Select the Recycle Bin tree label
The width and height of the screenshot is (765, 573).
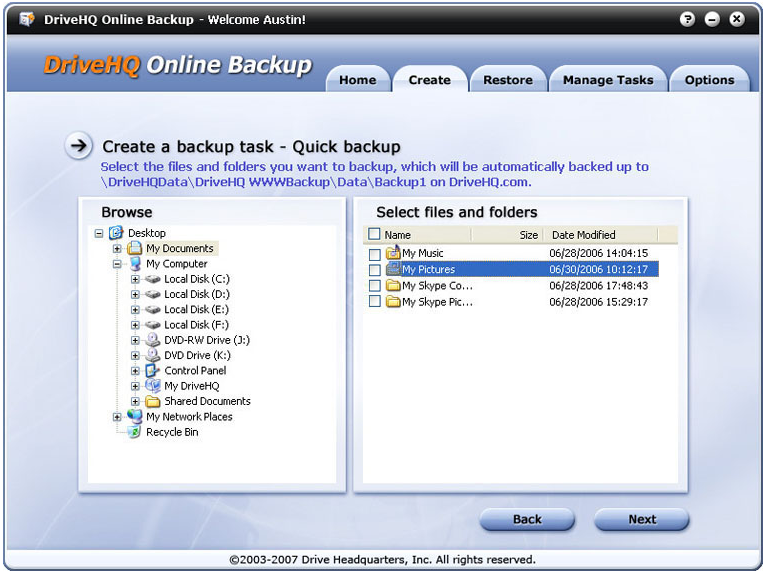pos(172,432)
